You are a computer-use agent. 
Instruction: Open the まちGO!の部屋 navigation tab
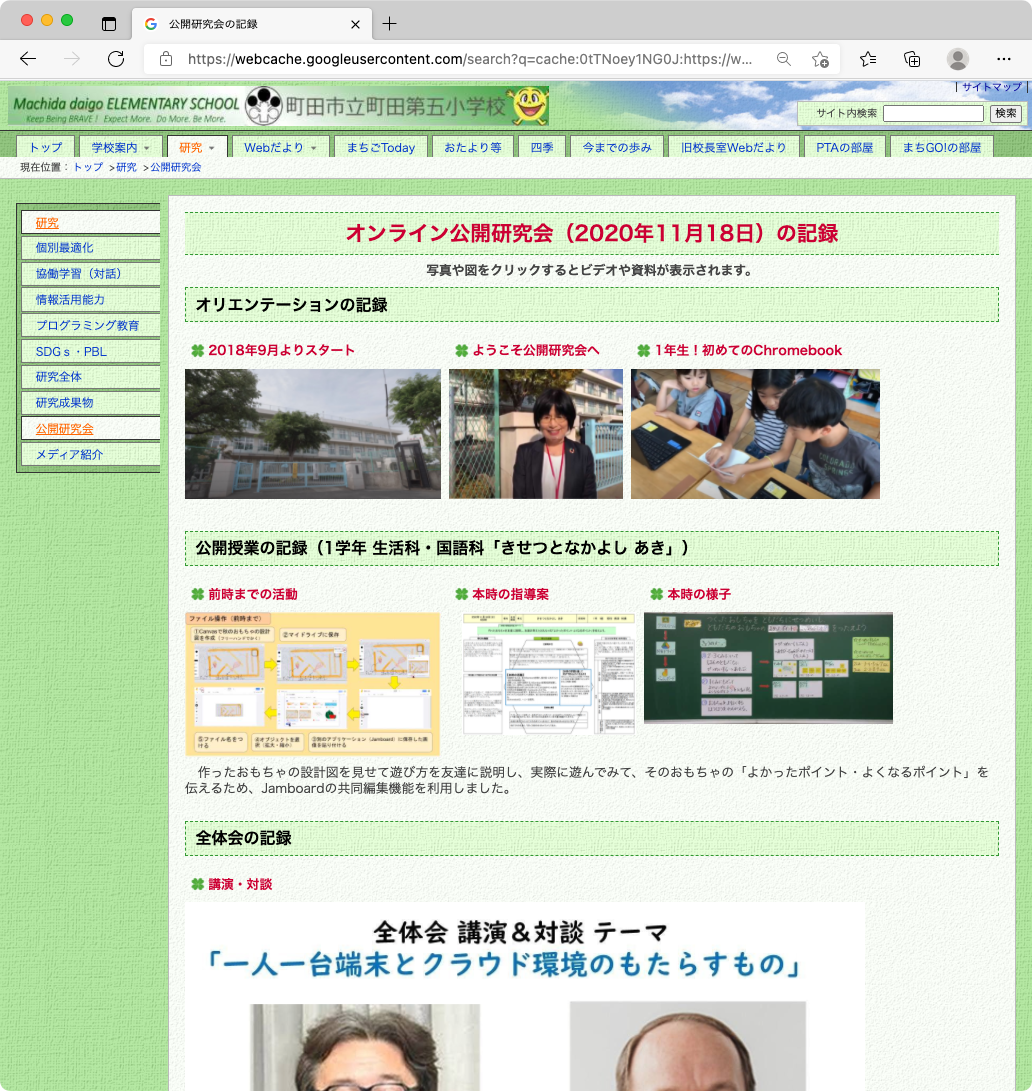point(942,148)
